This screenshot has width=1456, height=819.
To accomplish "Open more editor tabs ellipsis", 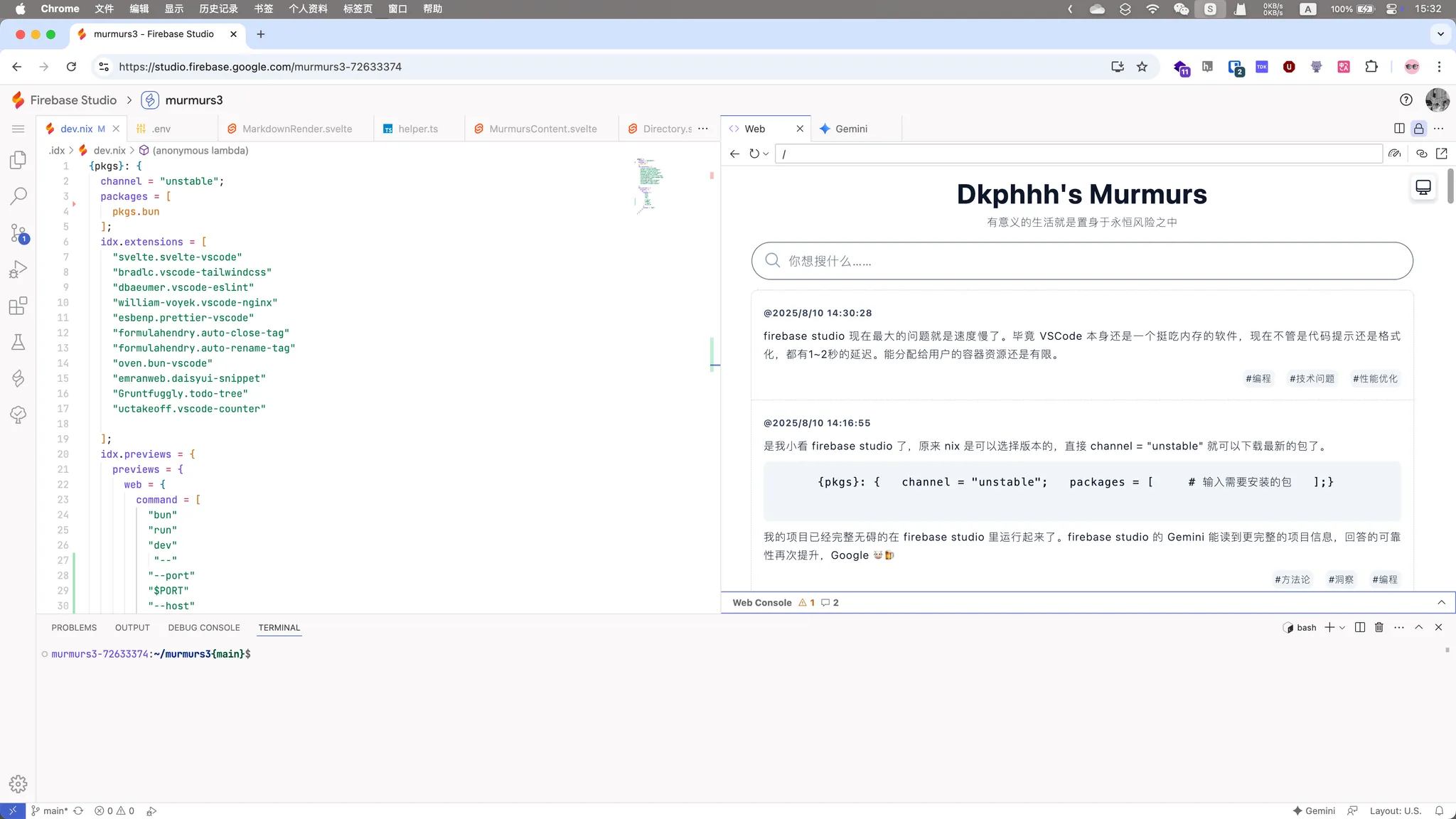I will pos(703,129).
